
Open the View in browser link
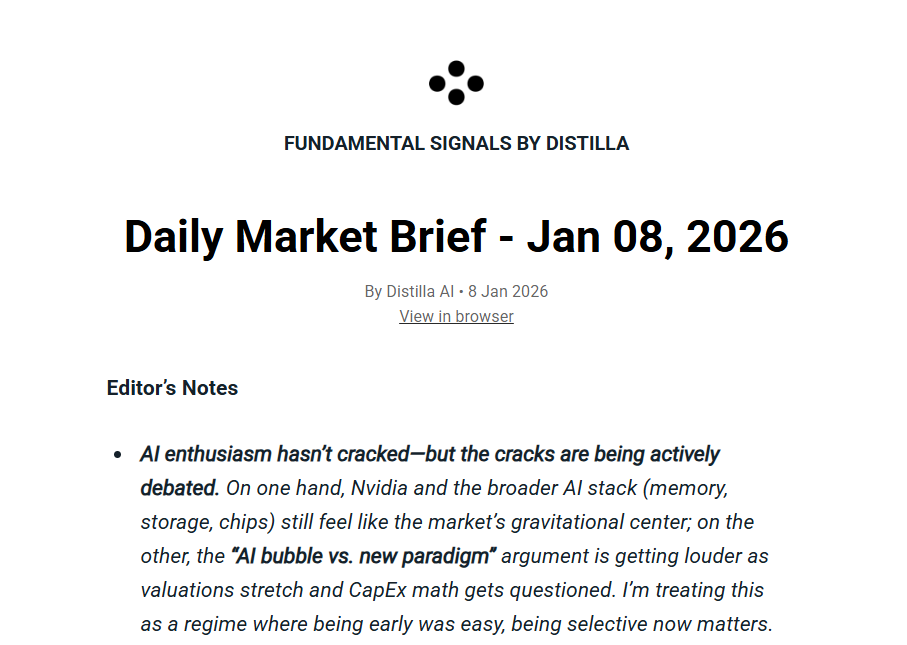(456, 316)
